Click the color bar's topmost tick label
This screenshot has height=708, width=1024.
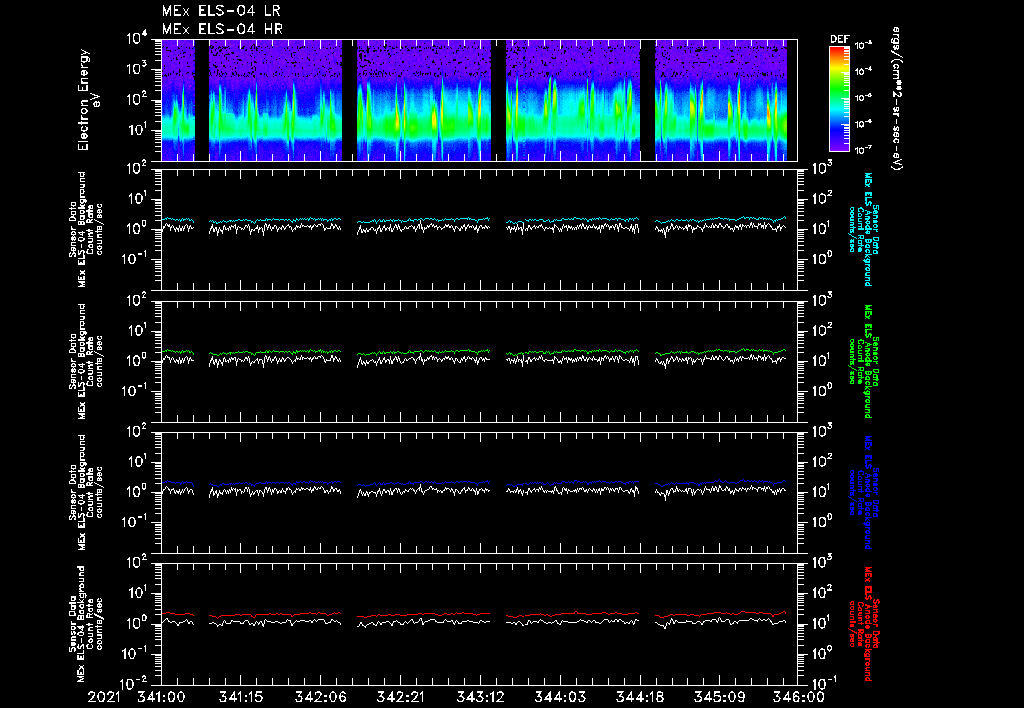(864, 46)
